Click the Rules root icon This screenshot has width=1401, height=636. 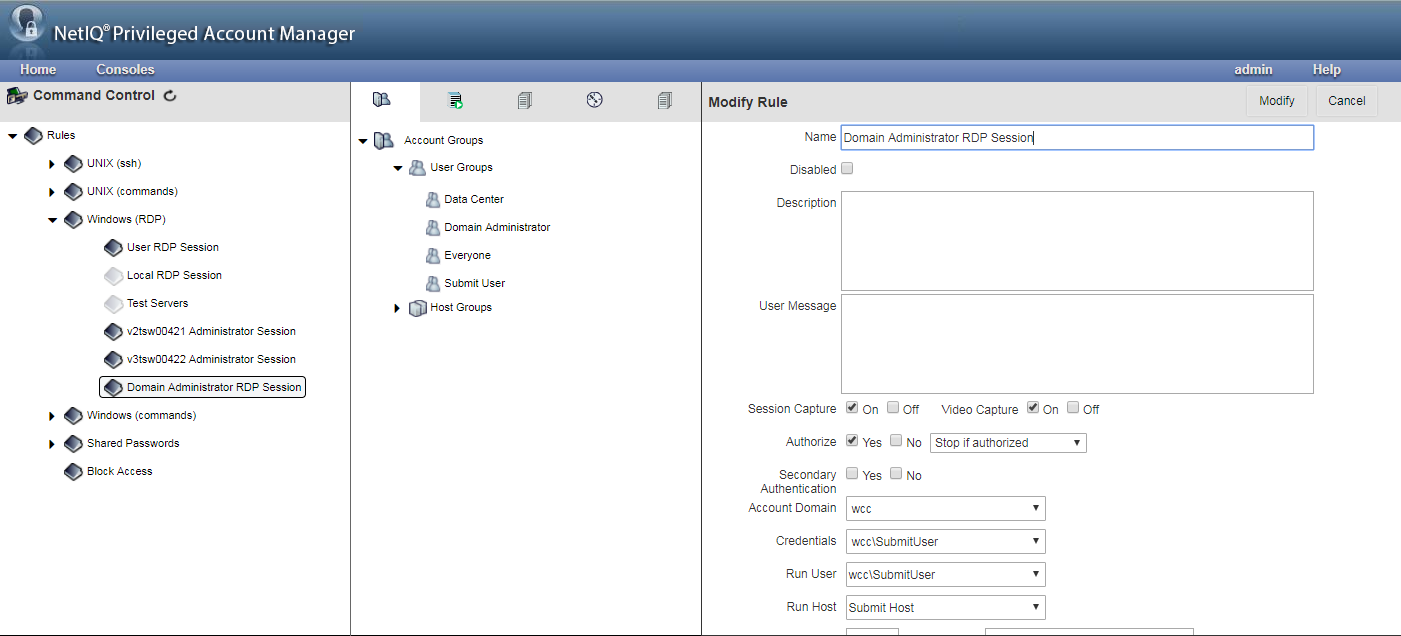click(33, 135)
